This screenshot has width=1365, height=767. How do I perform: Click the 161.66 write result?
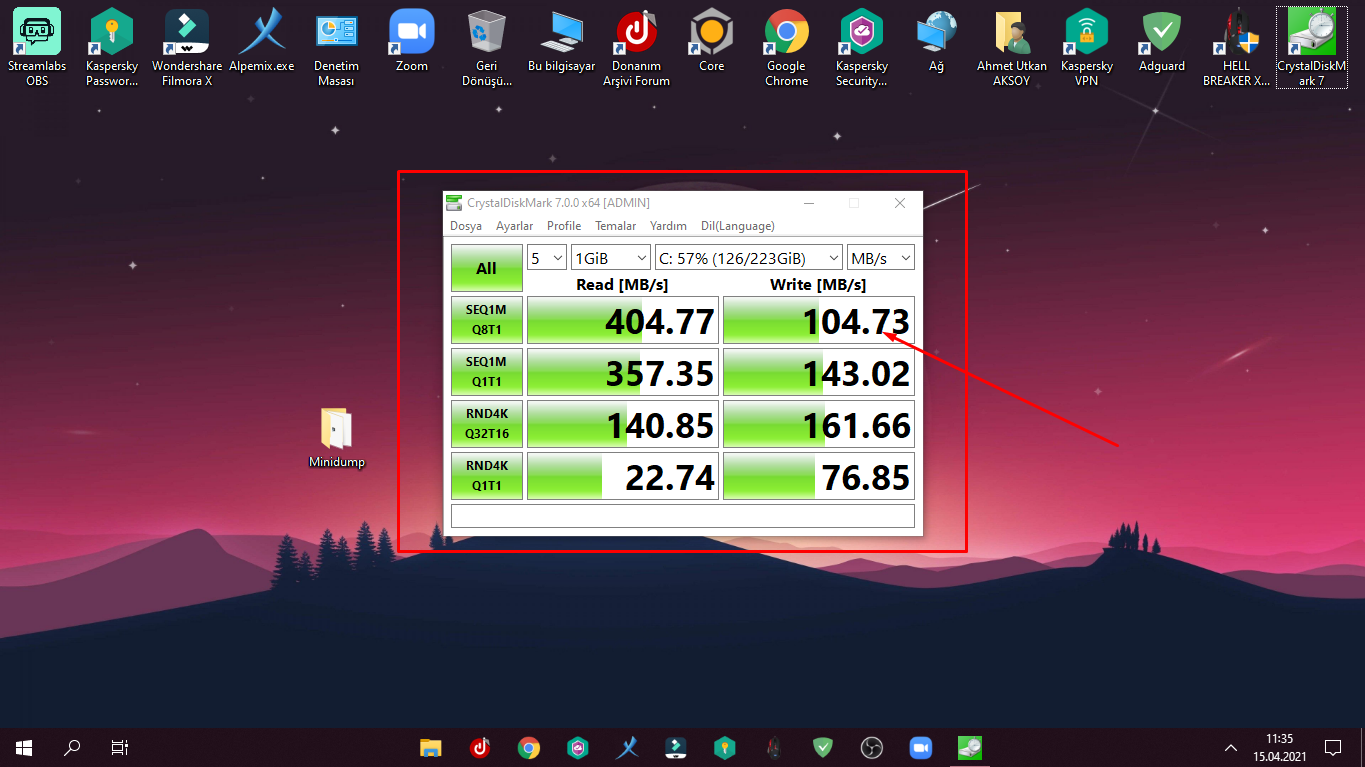click(819, 424)
